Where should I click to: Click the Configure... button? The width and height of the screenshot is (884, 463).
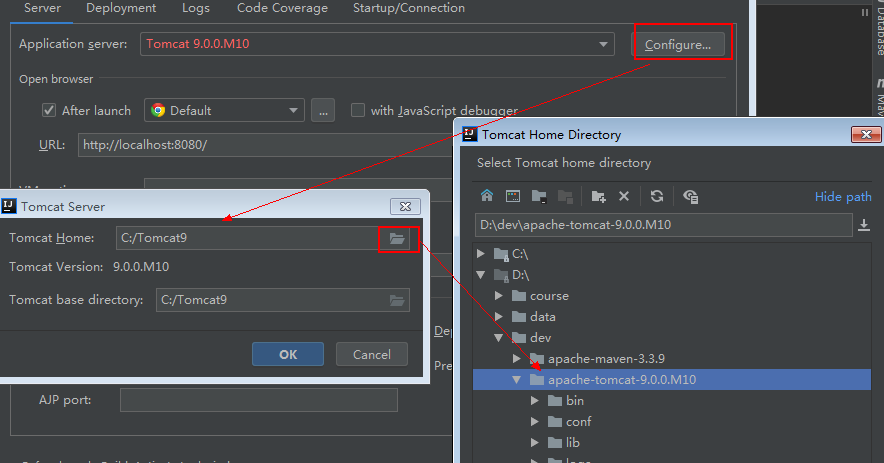pos(678,45)
